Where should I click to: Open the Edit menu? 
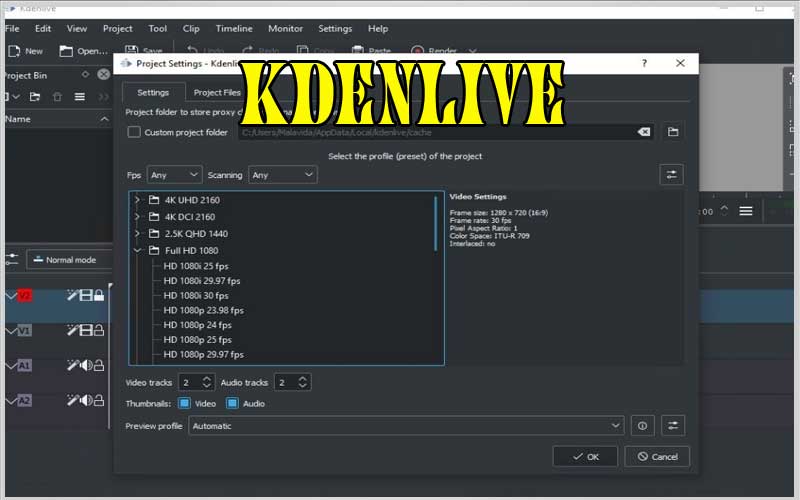(x=43, y=29)
